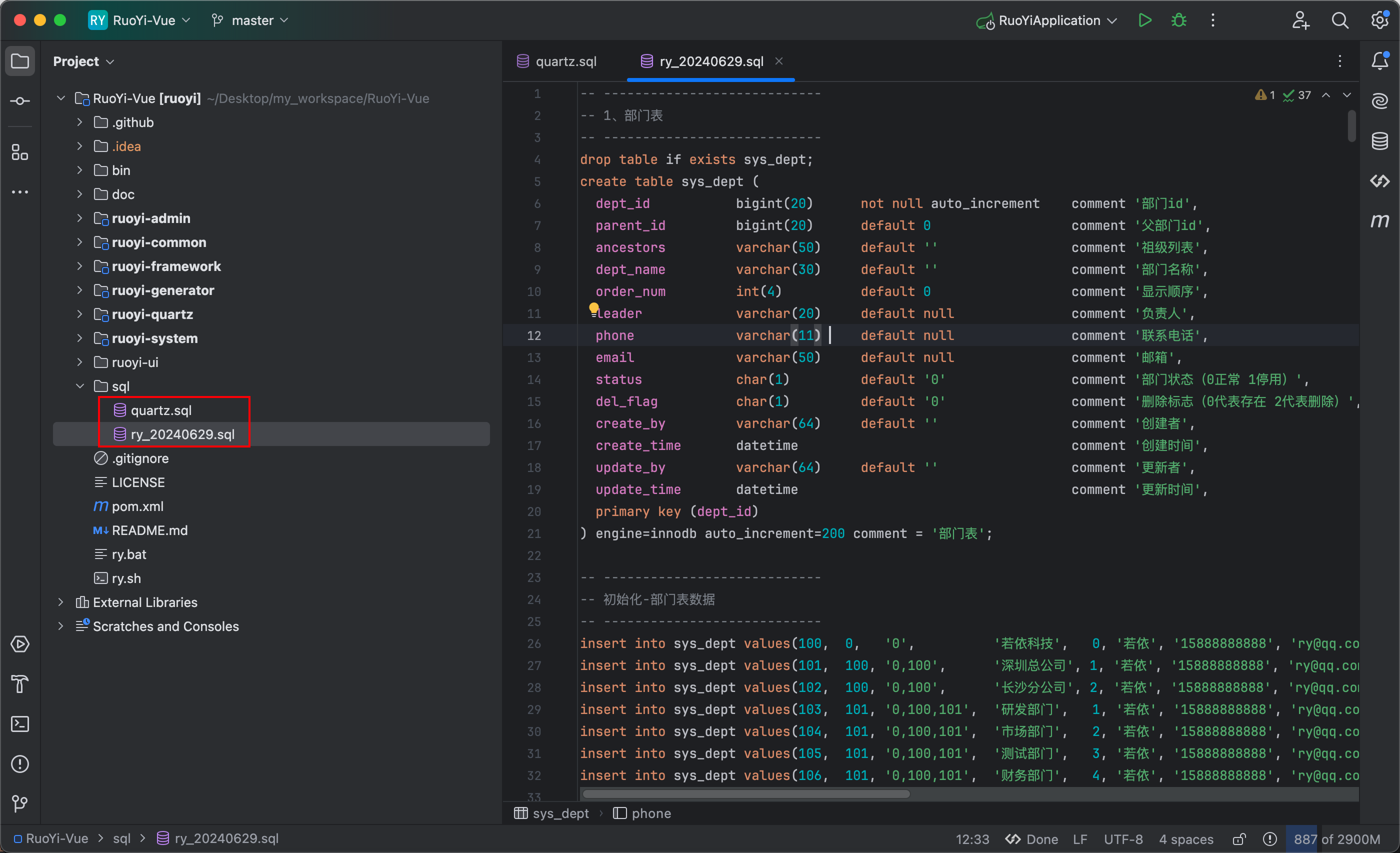Open the Database tool window
1400x853 pixels.
coord(1379,141)
